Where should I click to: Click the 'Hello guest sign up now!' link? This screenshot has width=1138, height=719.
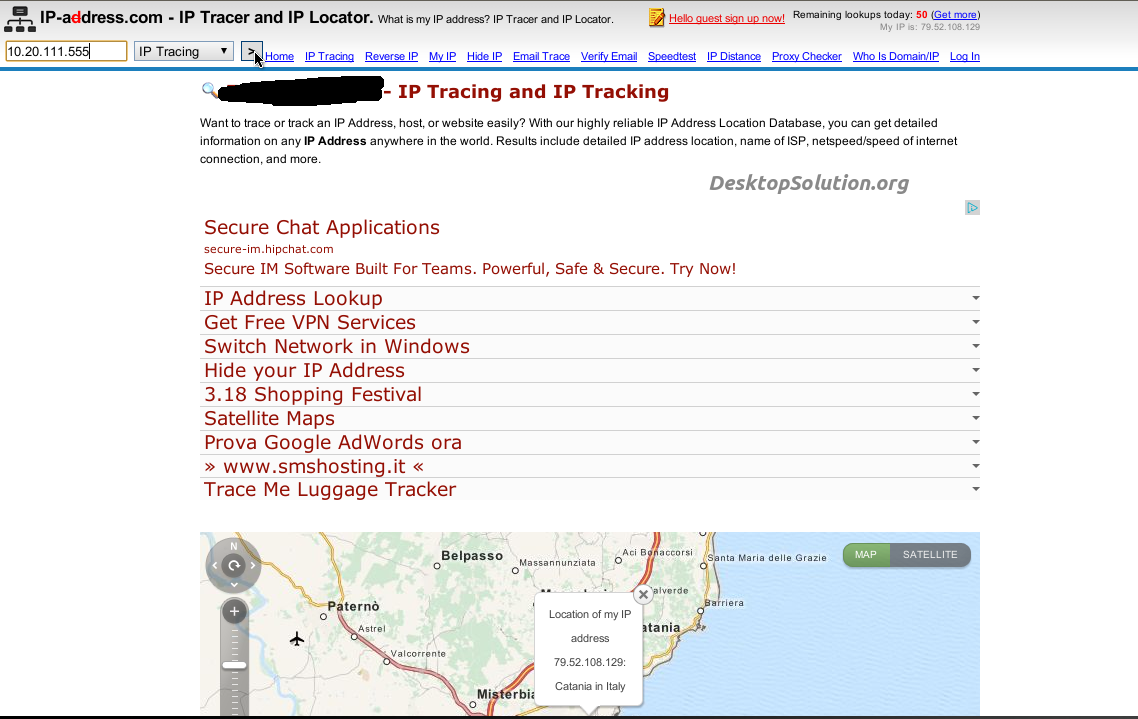pyautogui.click(x=726, y=18)
